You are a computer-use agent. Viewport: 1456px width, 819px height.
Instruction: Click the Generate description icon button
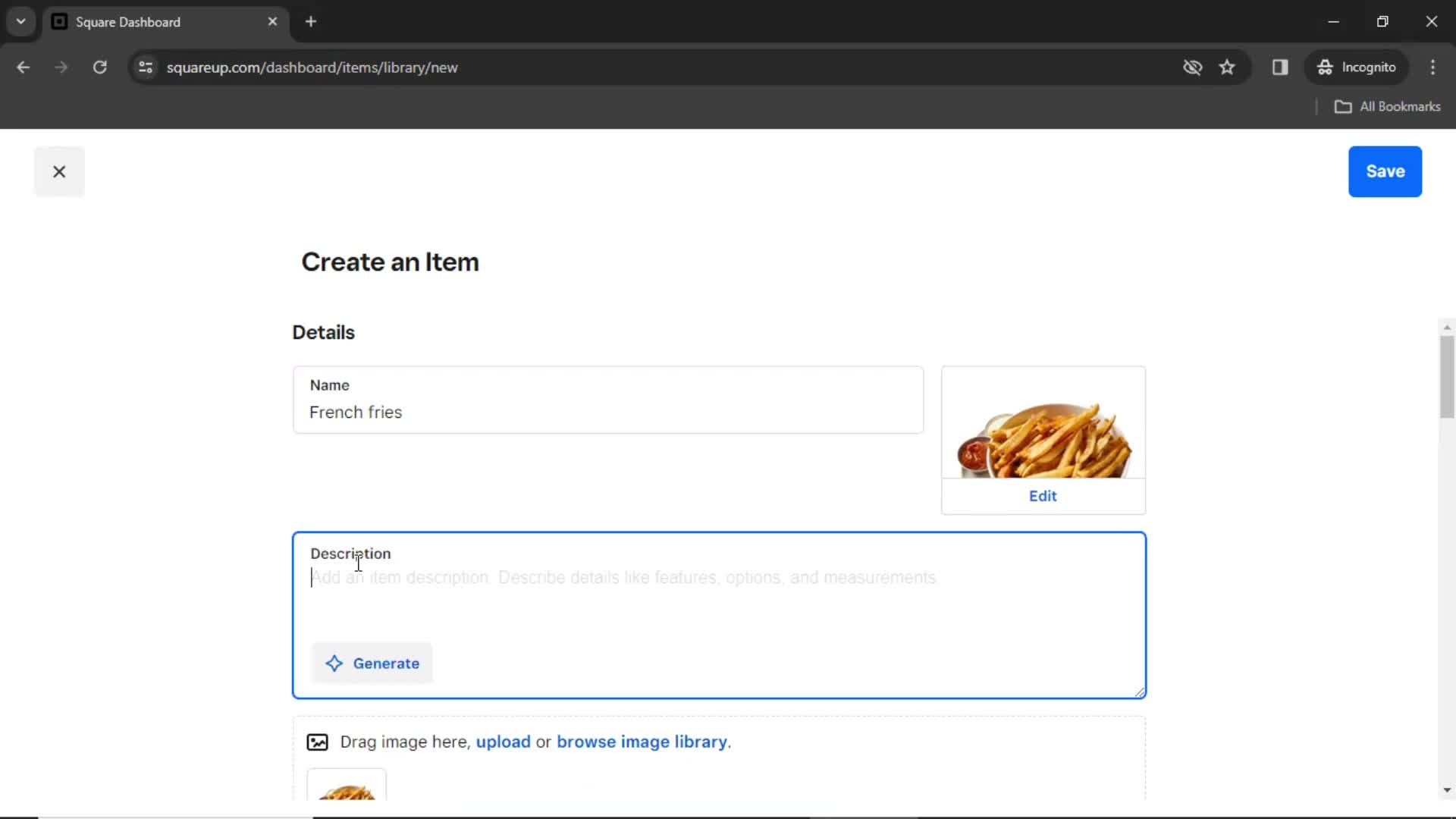(333, 663)
